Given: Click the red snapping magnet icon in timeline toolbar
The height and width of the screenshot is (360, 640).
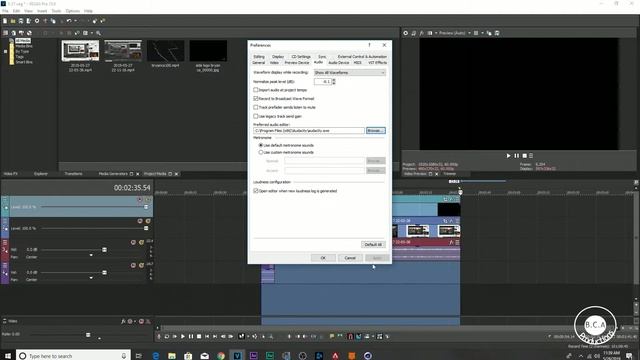Looking at the screenshot, I should 350,336.
